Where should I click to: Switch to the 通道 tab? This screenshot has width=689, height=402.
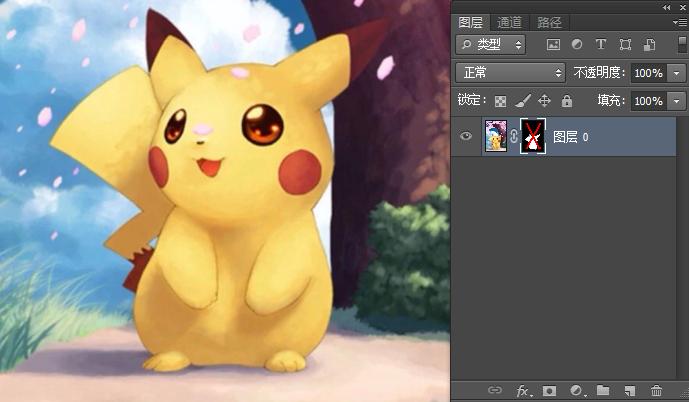pyautogui.click(x=509, y=22)
